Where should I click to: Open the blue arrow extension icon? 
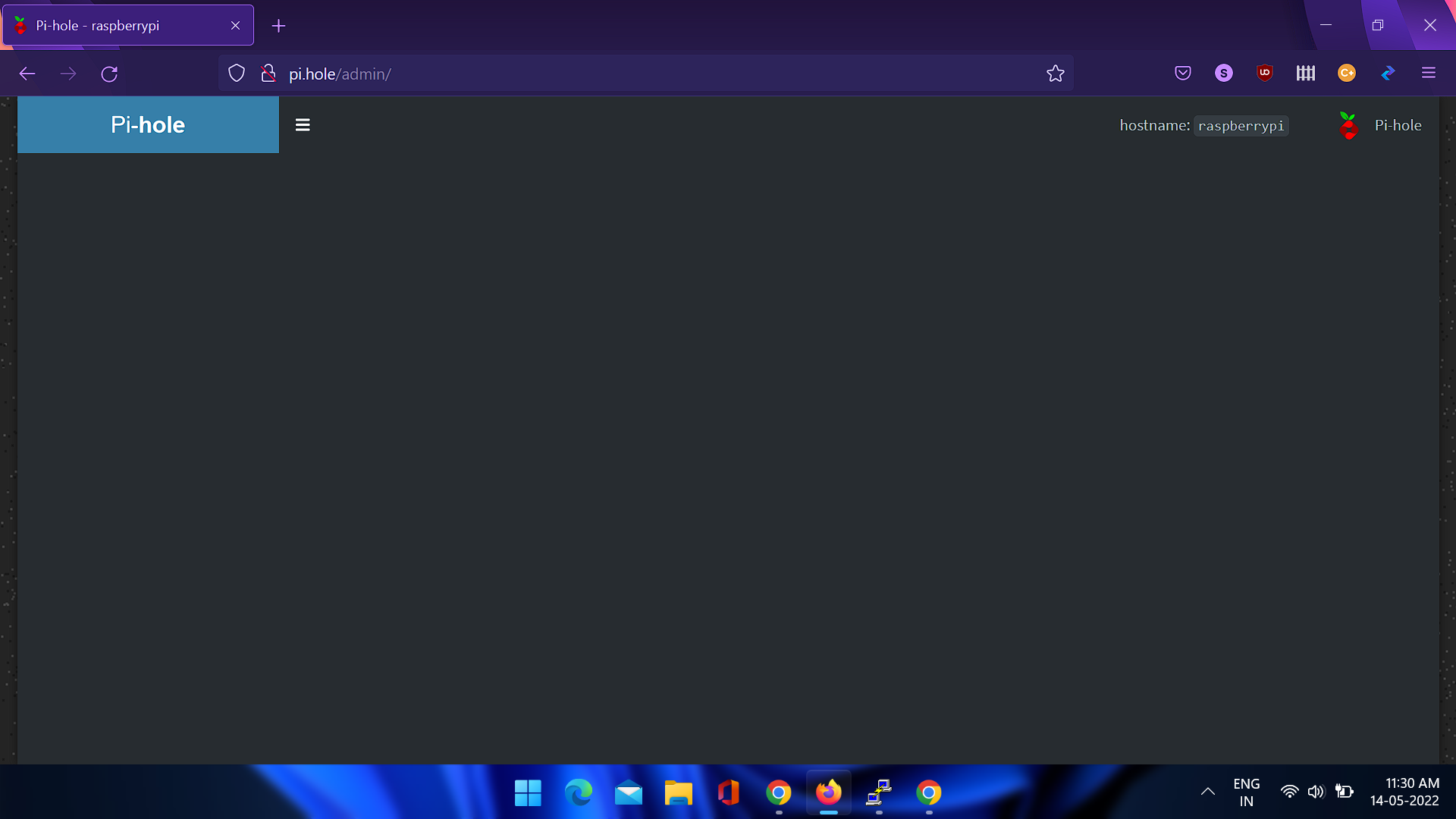pos(1388,73)
